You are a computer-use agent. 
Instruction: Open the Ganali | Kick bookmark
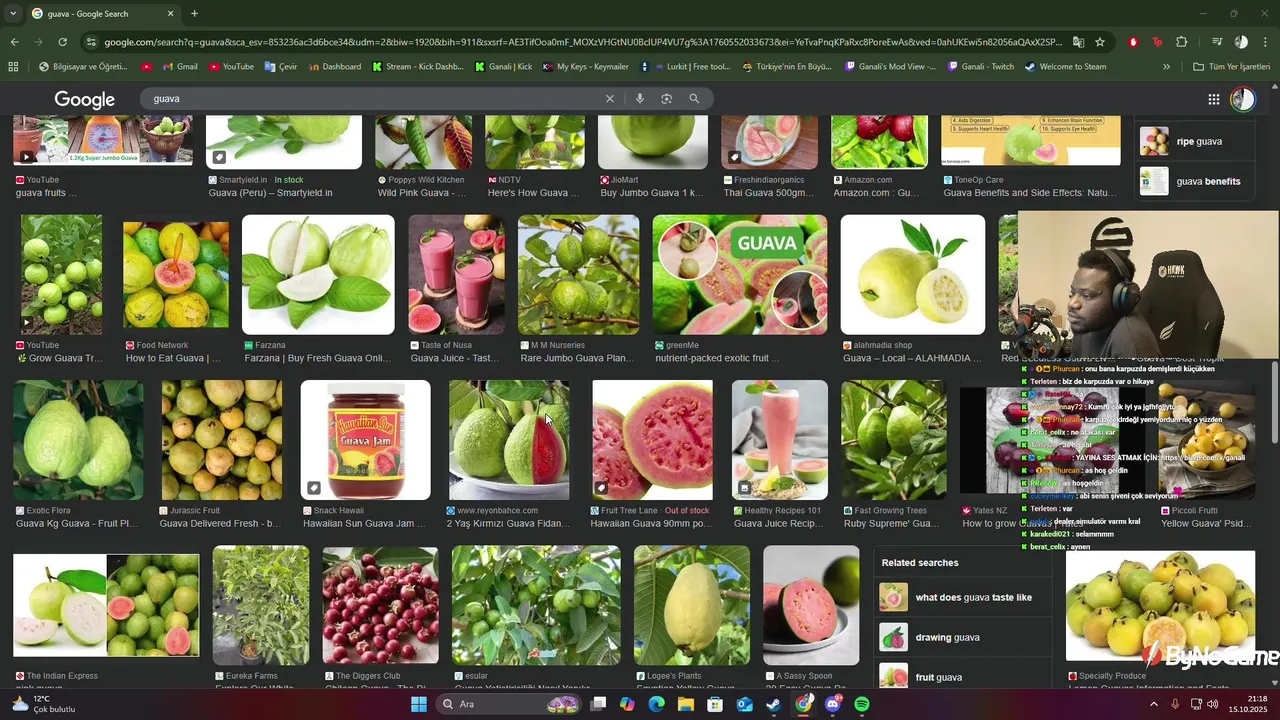click(x=503, y=67)
